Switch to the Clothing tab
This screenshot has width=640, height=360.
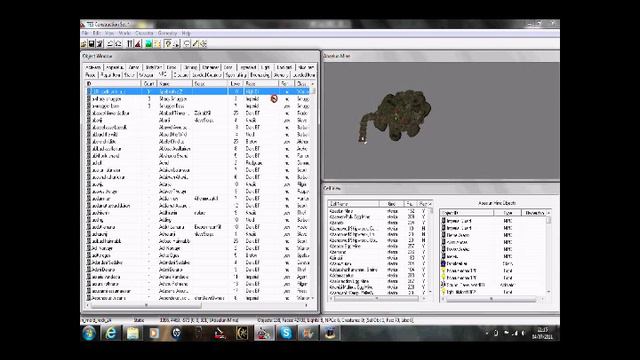pyautogui.click(x=190, y=67)
